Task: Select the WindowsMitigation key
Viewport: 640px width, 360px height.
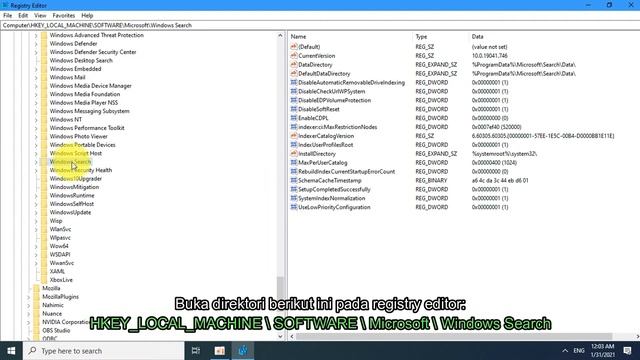Action: coord(74,187)
